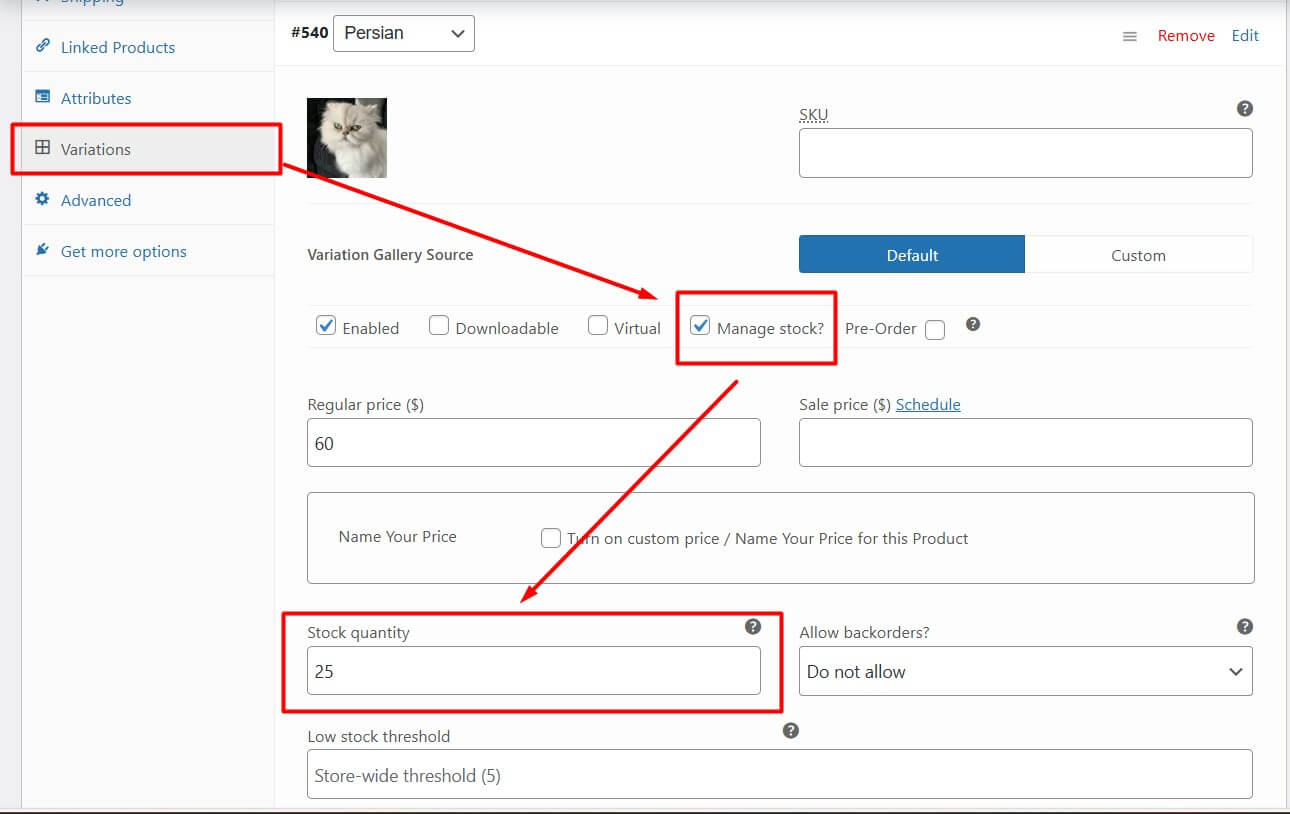Image resolution: width=1290 pixels, height=814 pixels.
Task: Expand the Allow backorders dropdown
Action: pyautogui.click(x=1025, y=672)
